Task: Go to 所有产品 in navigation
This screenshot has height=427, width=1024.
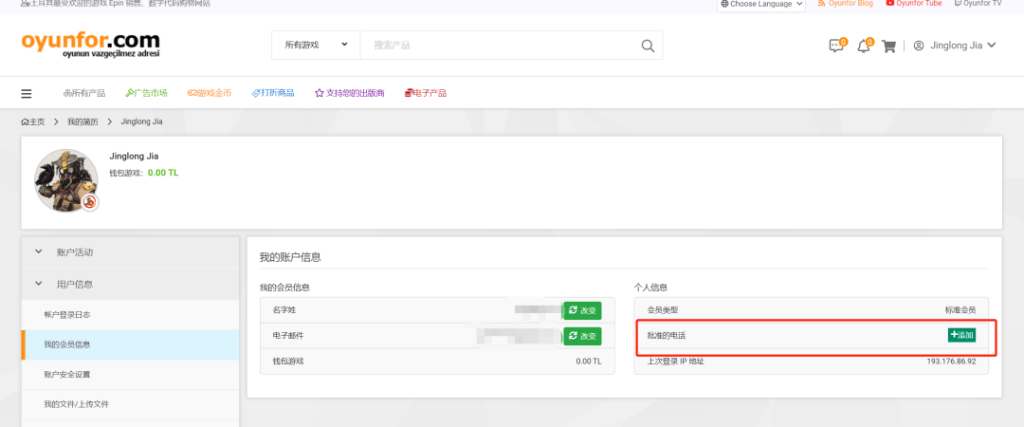Action: pos(84,93)
